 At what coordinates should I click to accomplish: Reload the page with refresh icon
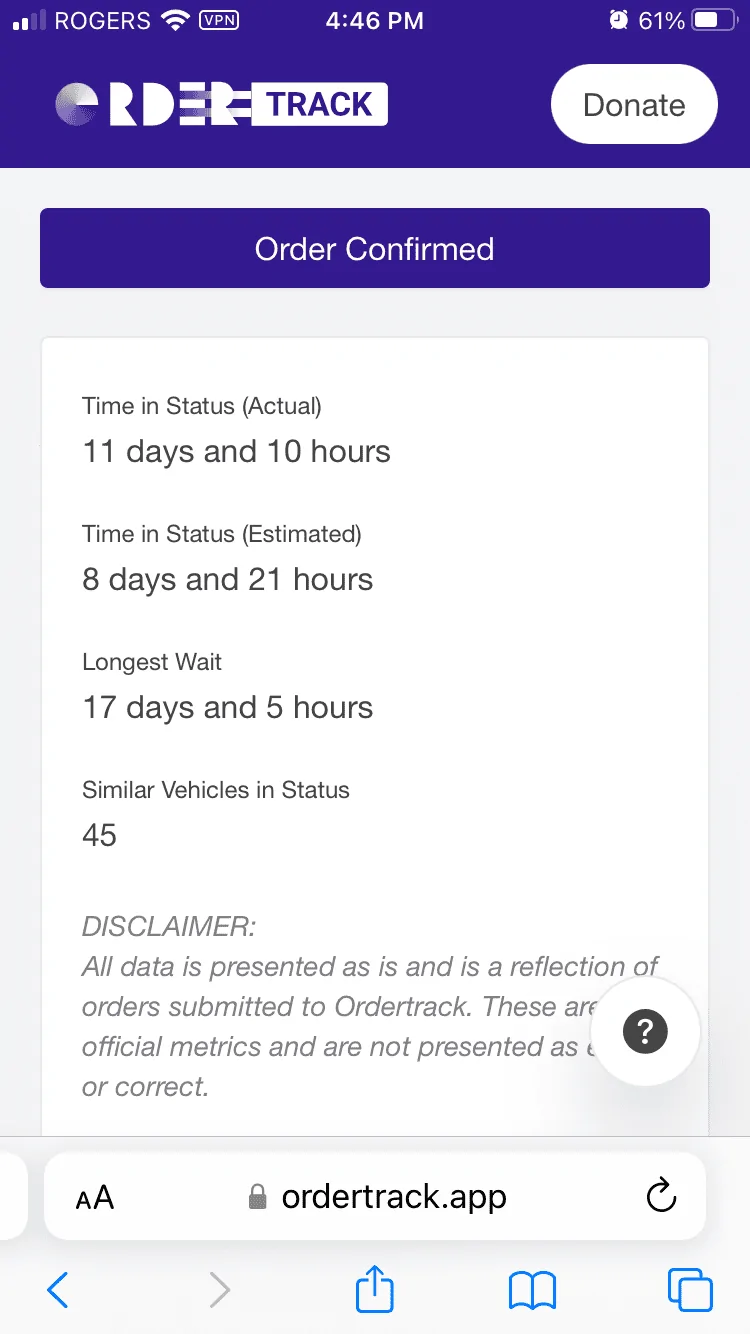pos(661,1196)
